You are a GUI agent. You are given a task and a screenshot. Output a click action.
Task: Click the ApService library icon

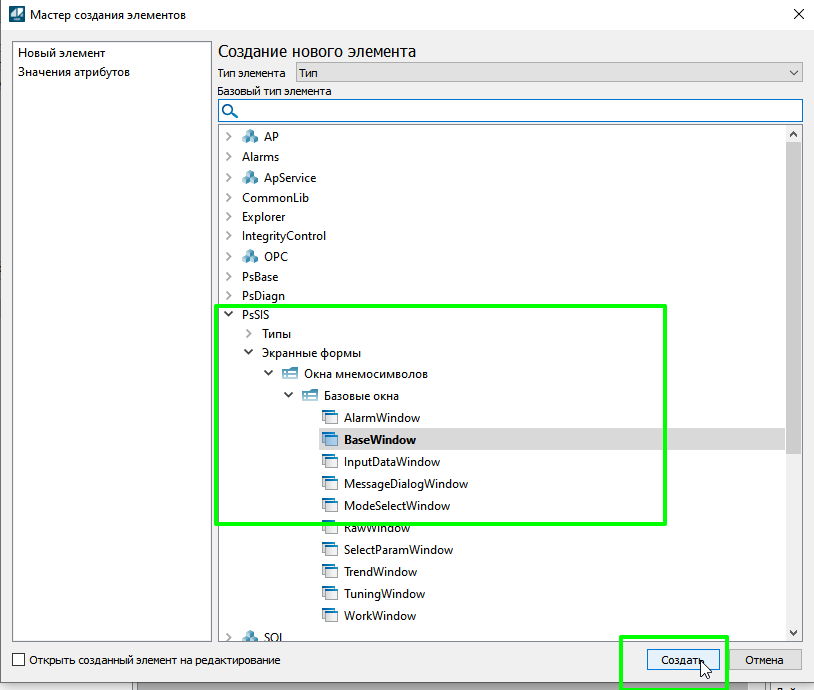[x=250, y=178]
